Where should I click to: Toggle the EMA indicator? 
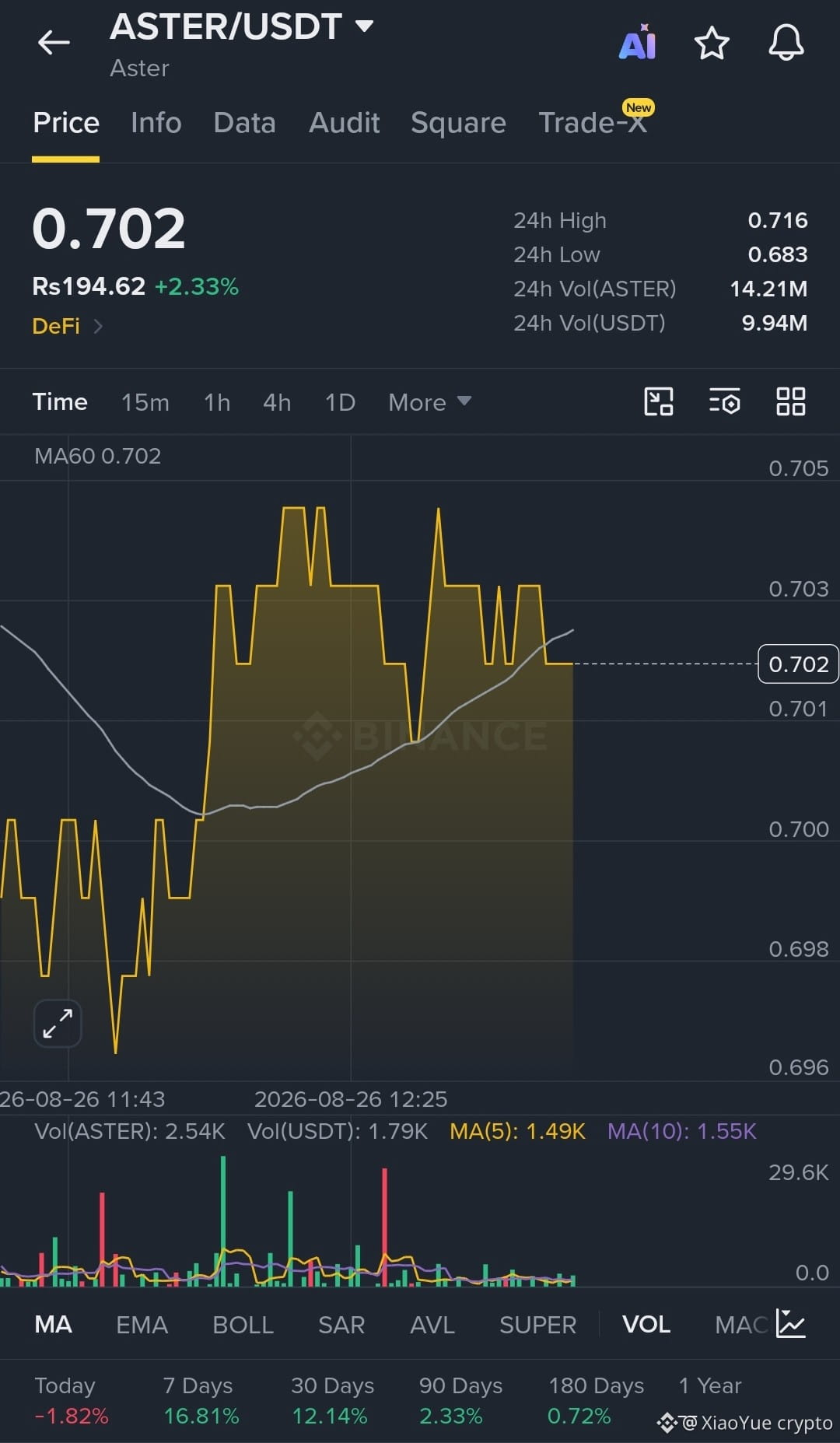[142, 1324]
